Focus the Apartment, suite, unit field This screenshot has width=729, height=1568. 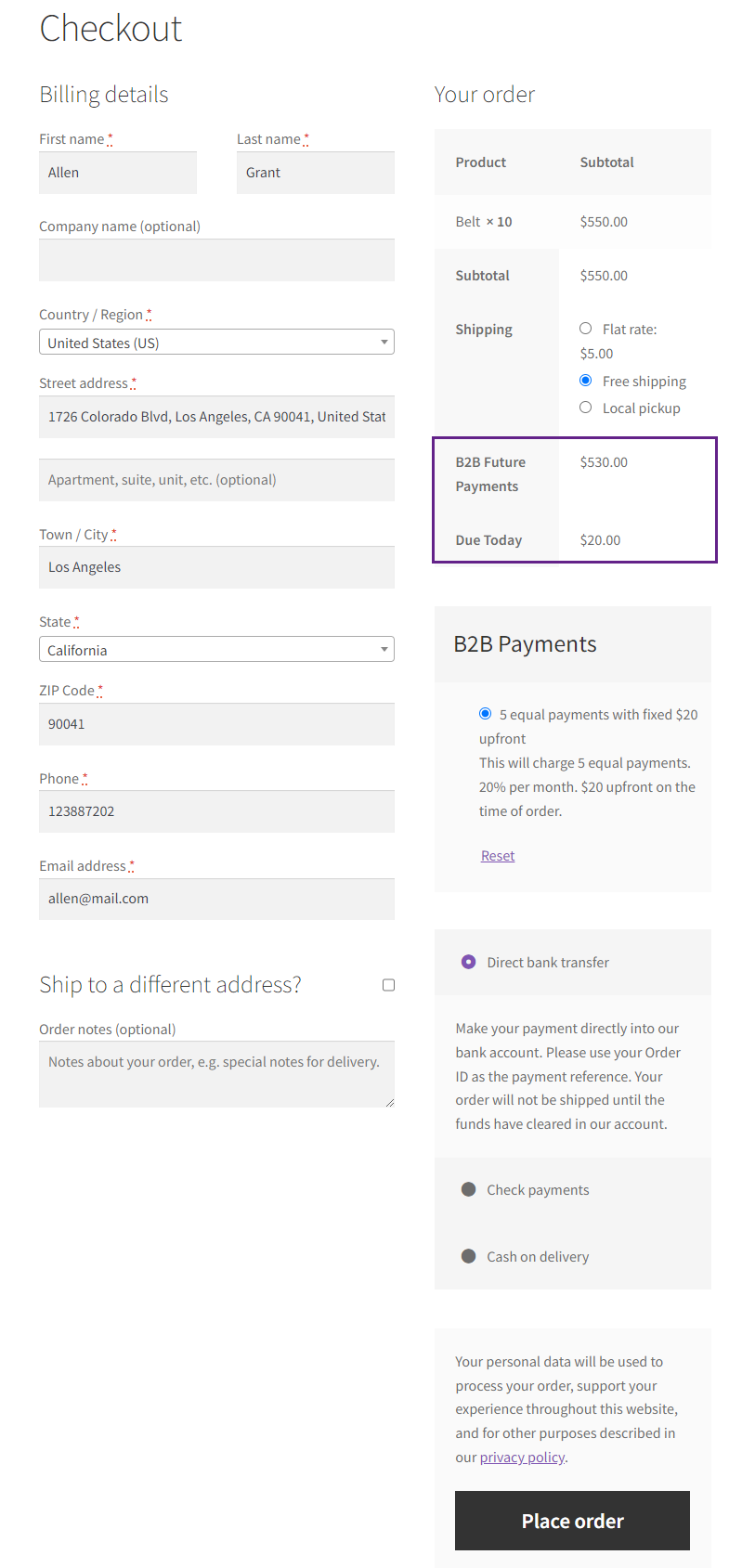tap(216, 480)
